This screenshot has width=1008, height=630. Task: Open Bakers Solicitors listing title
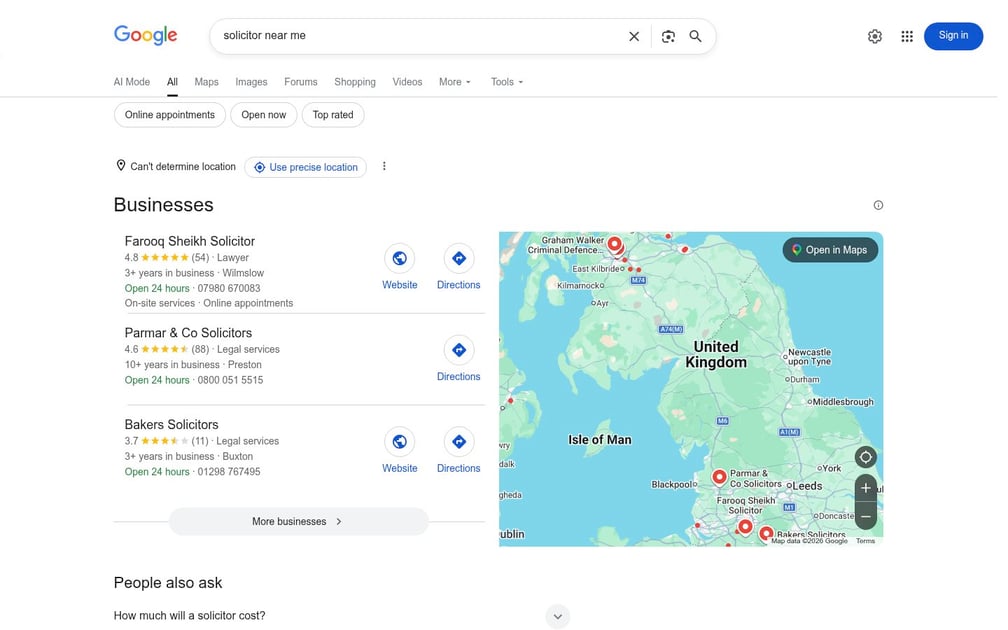[172, 425]
